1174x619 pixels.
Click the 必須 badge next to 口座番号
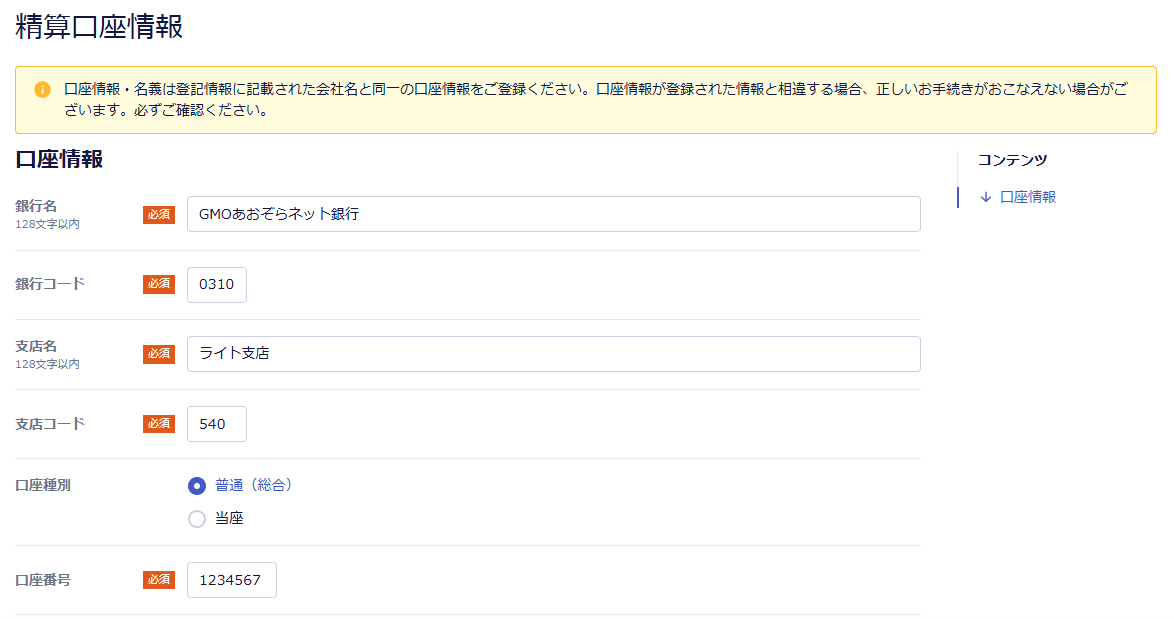159,580
